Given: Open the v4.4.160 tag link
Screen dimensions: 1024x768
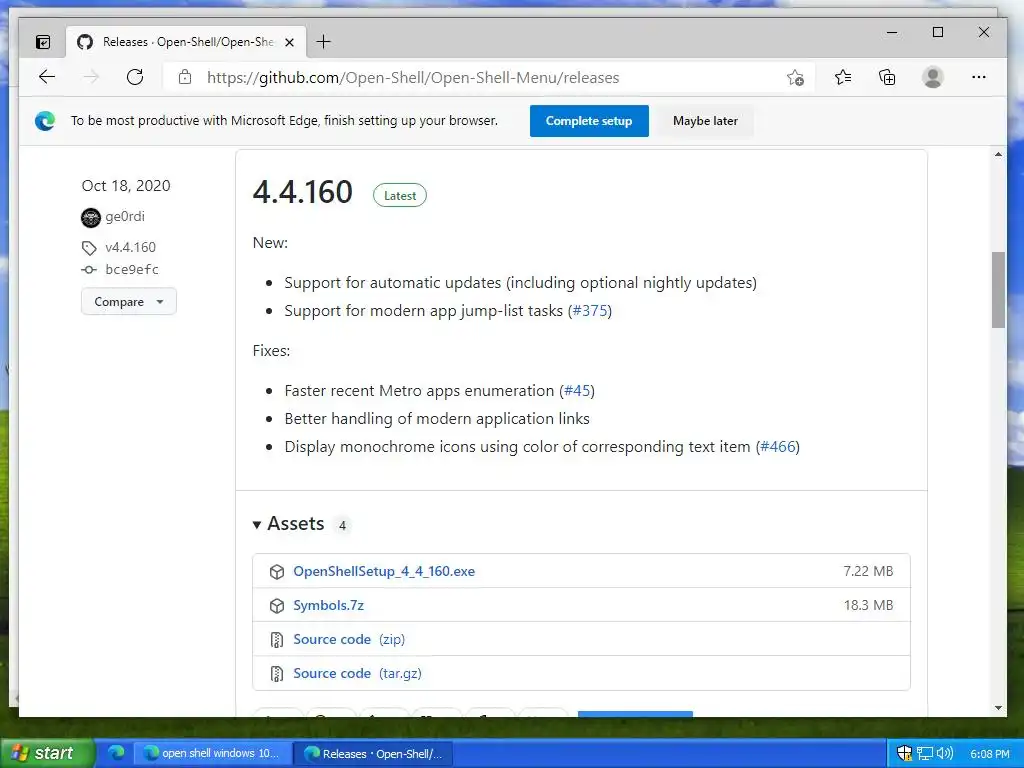Looking at the screenshot, I should [131, 248].
